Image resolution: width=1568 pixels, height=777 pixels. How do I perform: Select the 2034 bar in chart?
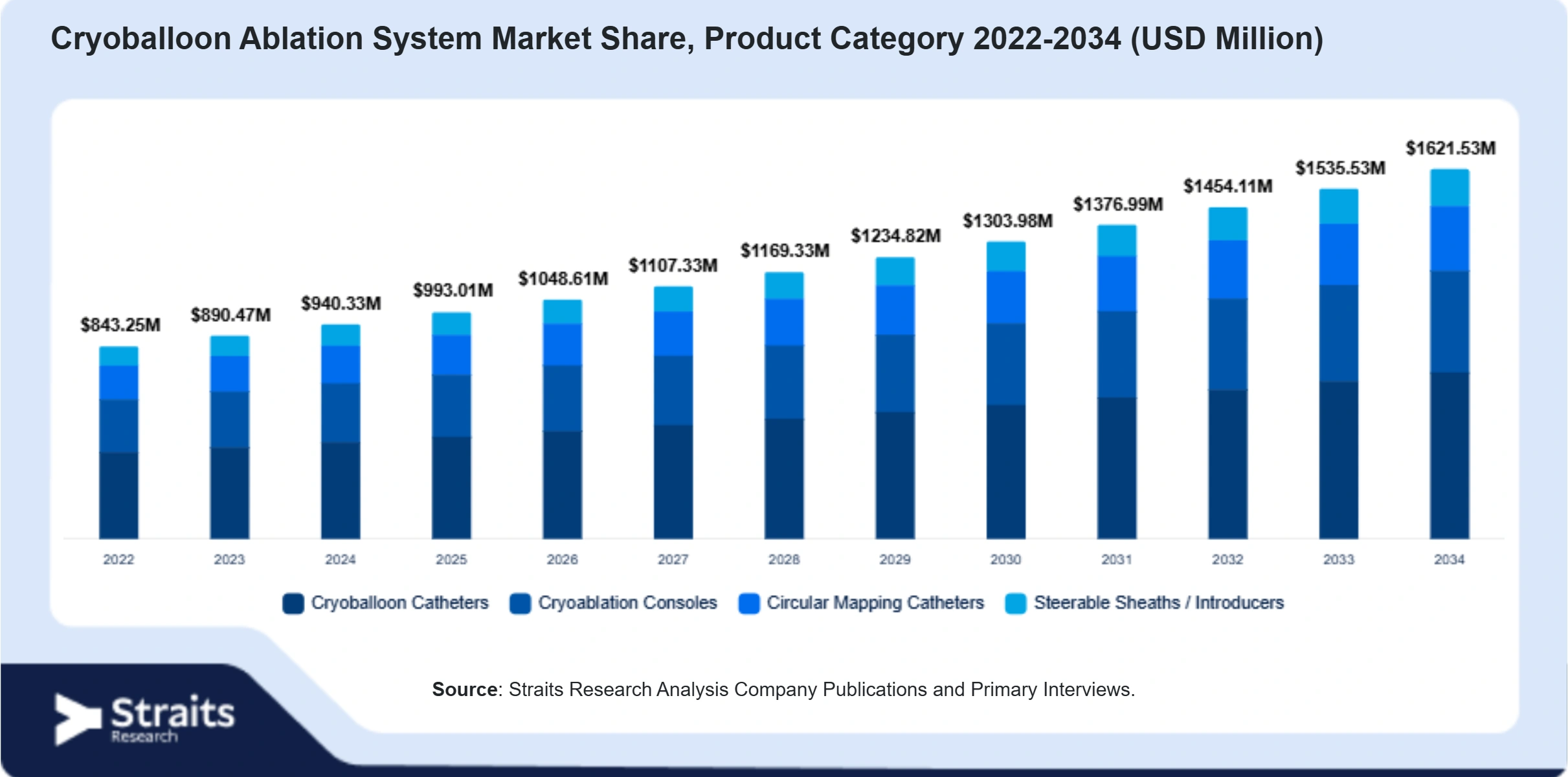point(1450,354)
